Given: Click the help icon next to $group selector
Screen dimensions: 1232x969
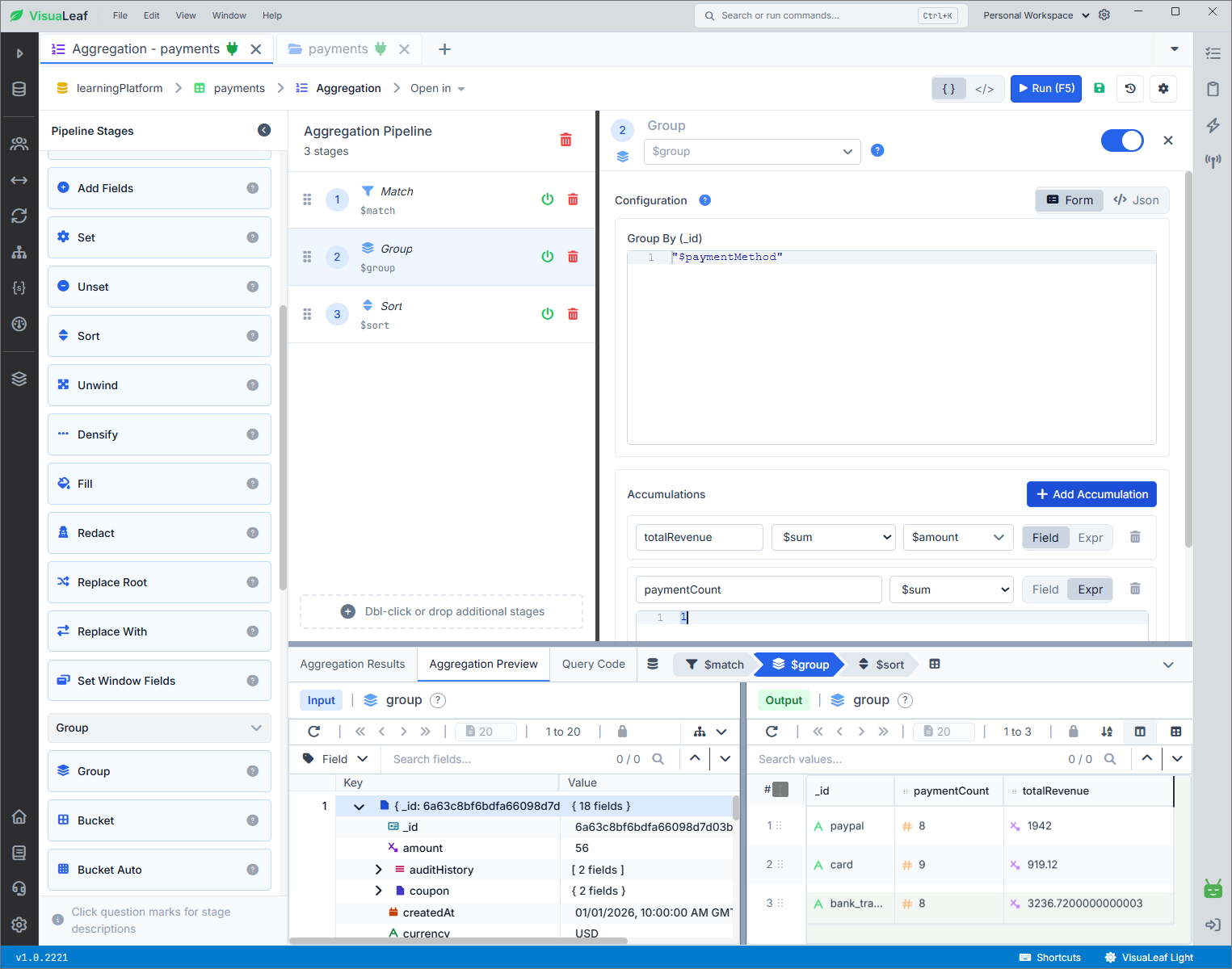Looking at the screenshot, I should [x=877, y=150].
